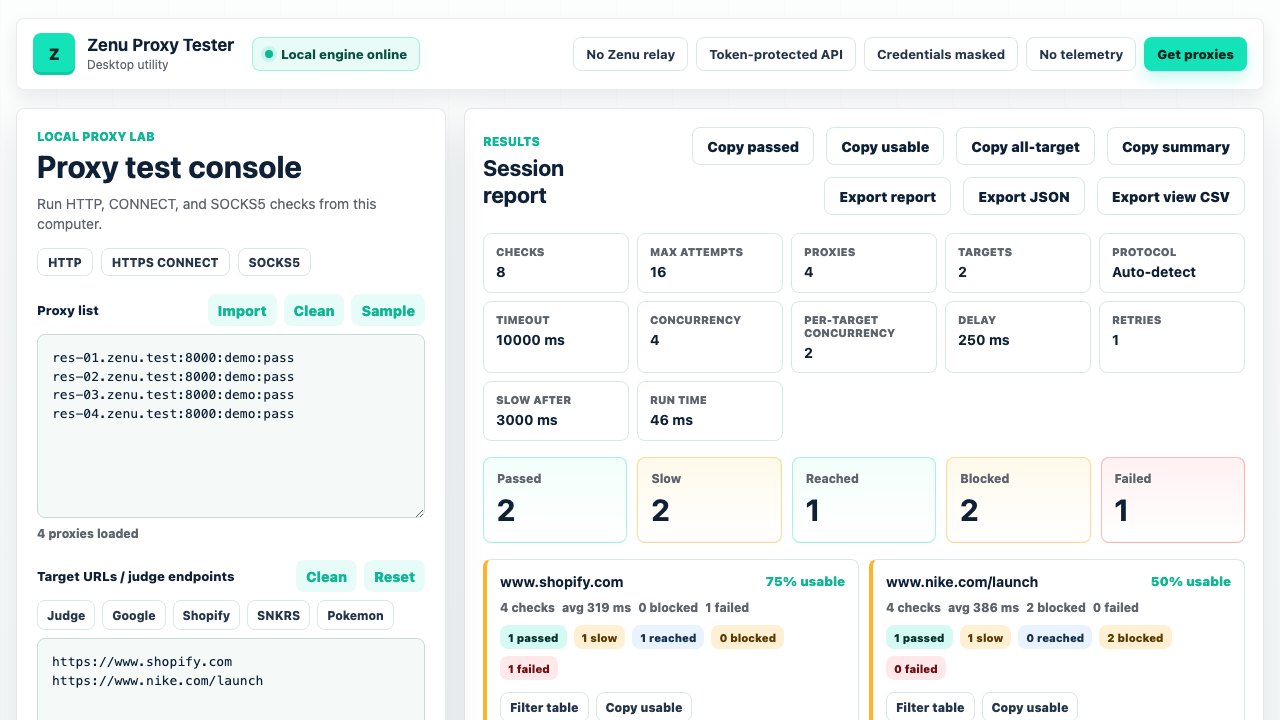Focus the target URLs text area
1280x720 pixels.
pos(231,680)
